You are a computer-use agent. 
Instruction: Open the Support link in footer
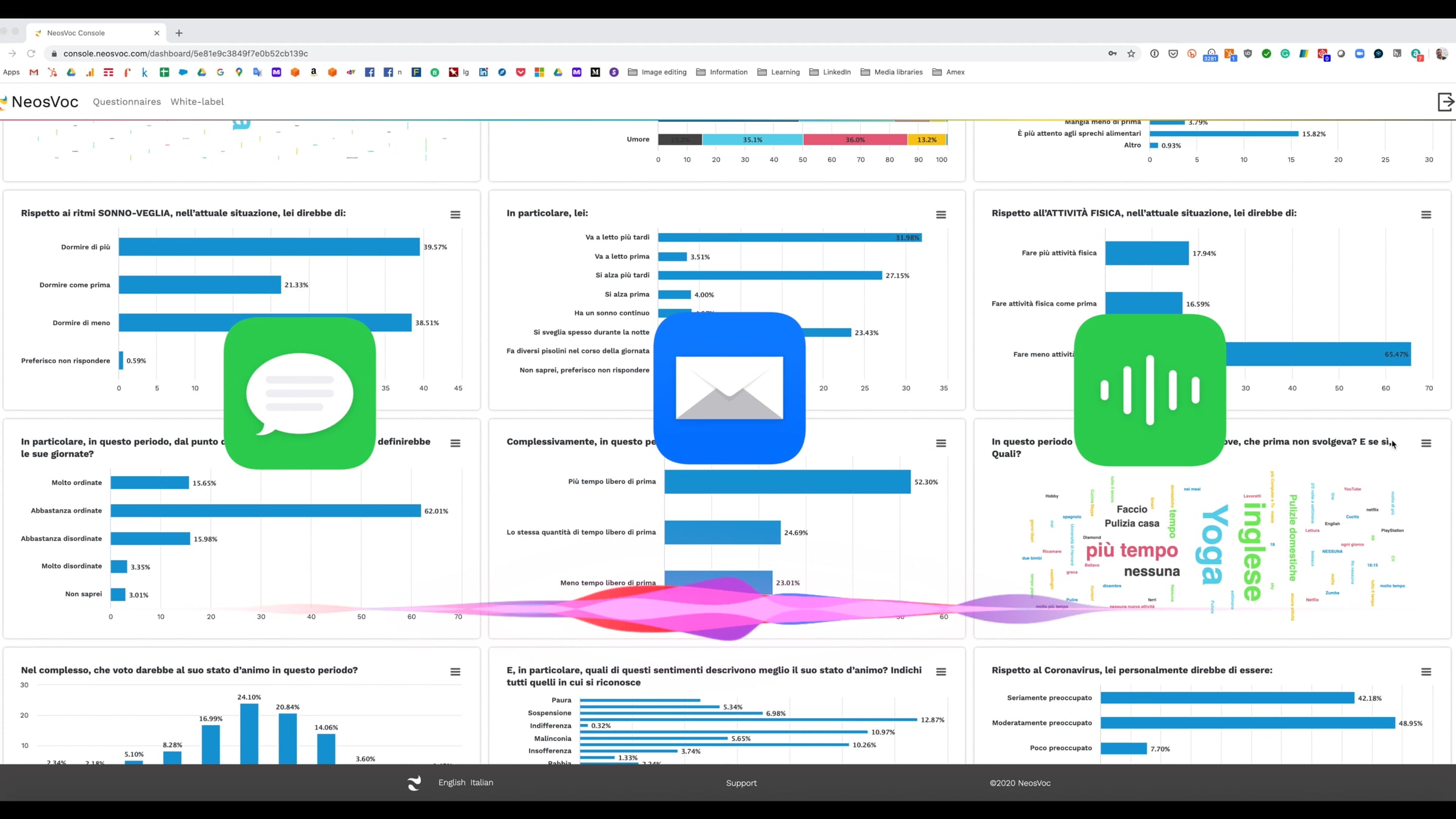(x=741, y=783)
